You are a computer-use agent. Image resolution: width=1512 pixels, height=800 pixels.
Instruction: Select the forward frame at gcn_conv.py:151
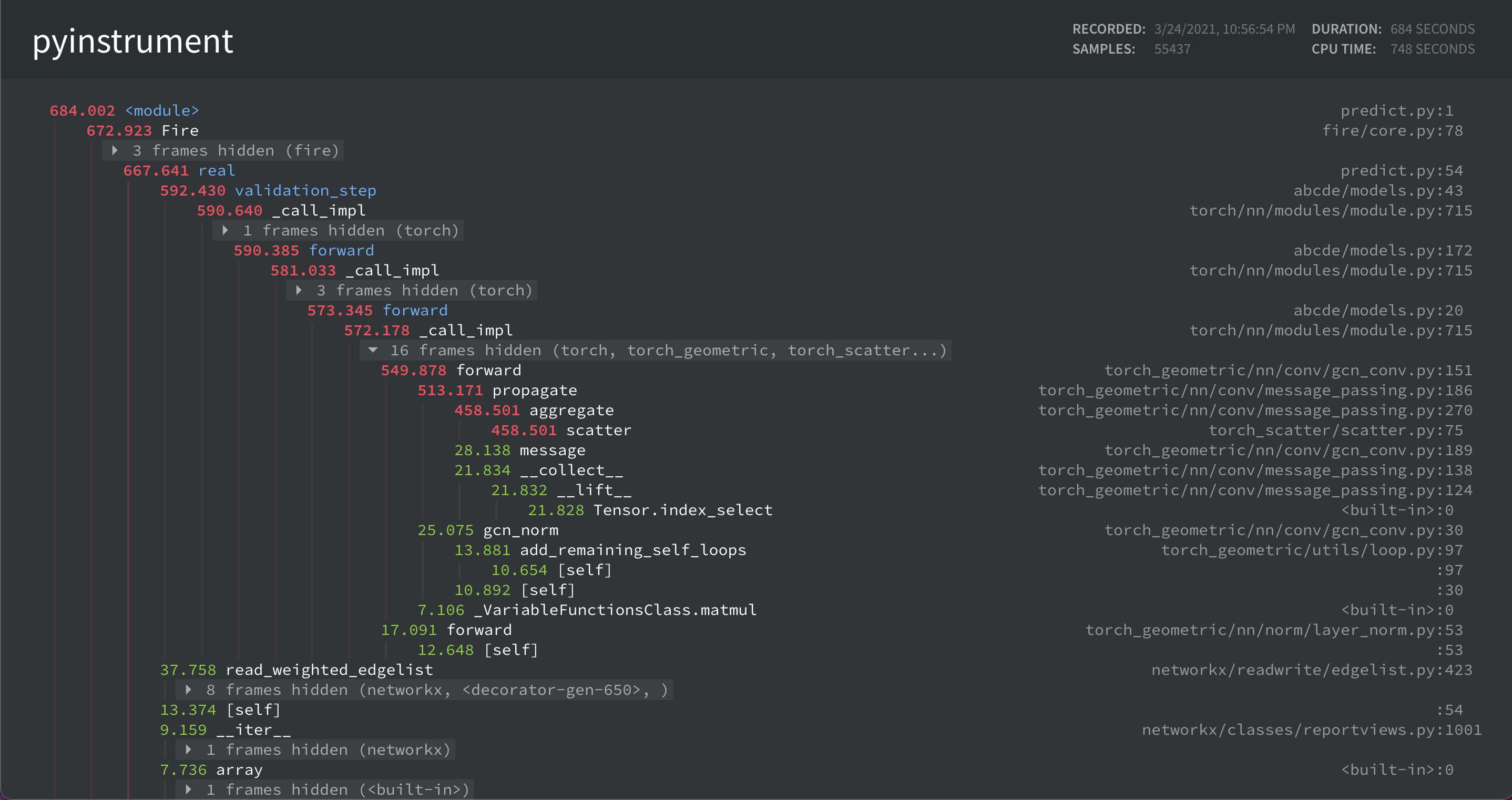[x=489, y=370]
